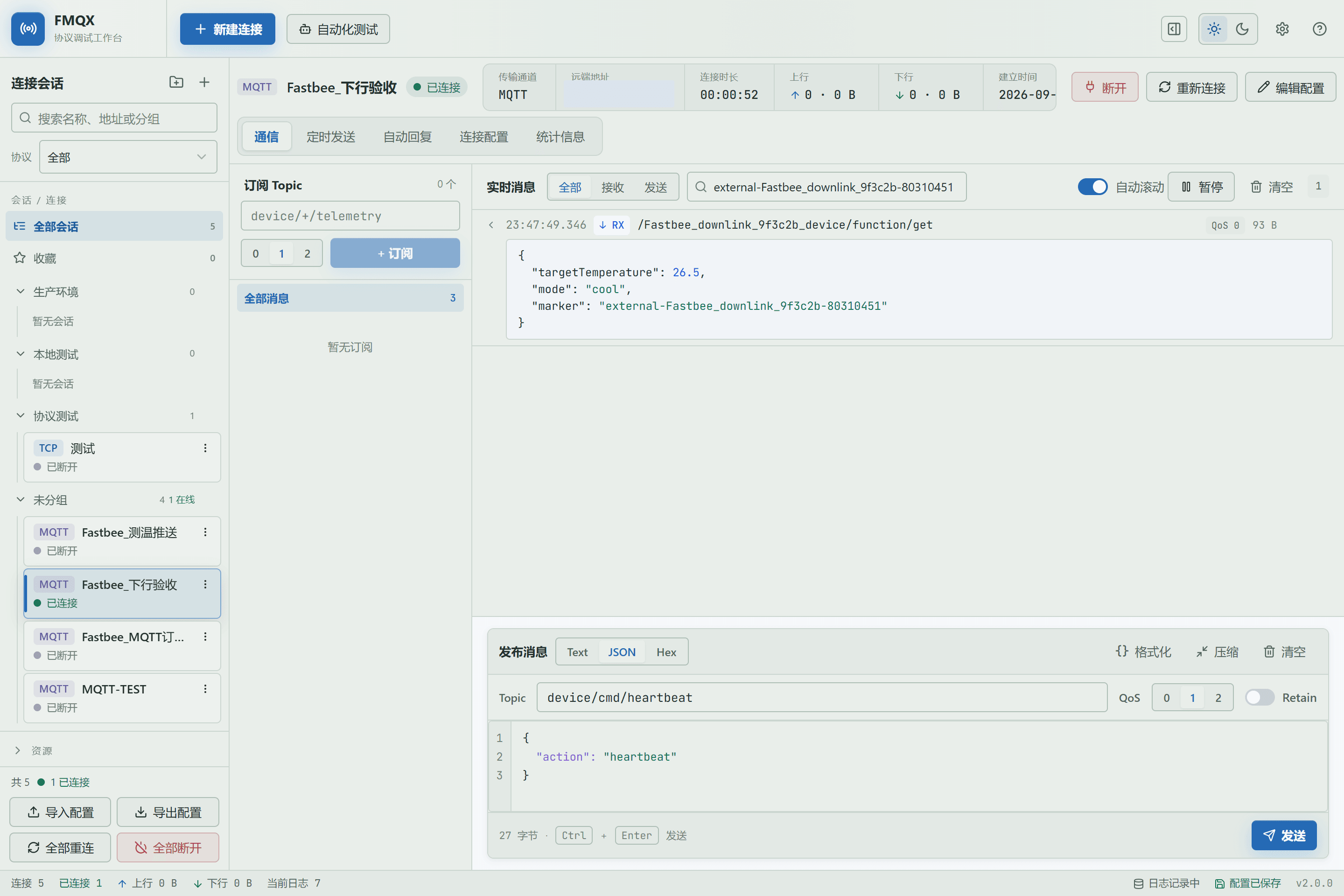Open the 协议 filter dropdown
Screen dimensions: 1344x896
pyautogui.click(x=128, y=157)
